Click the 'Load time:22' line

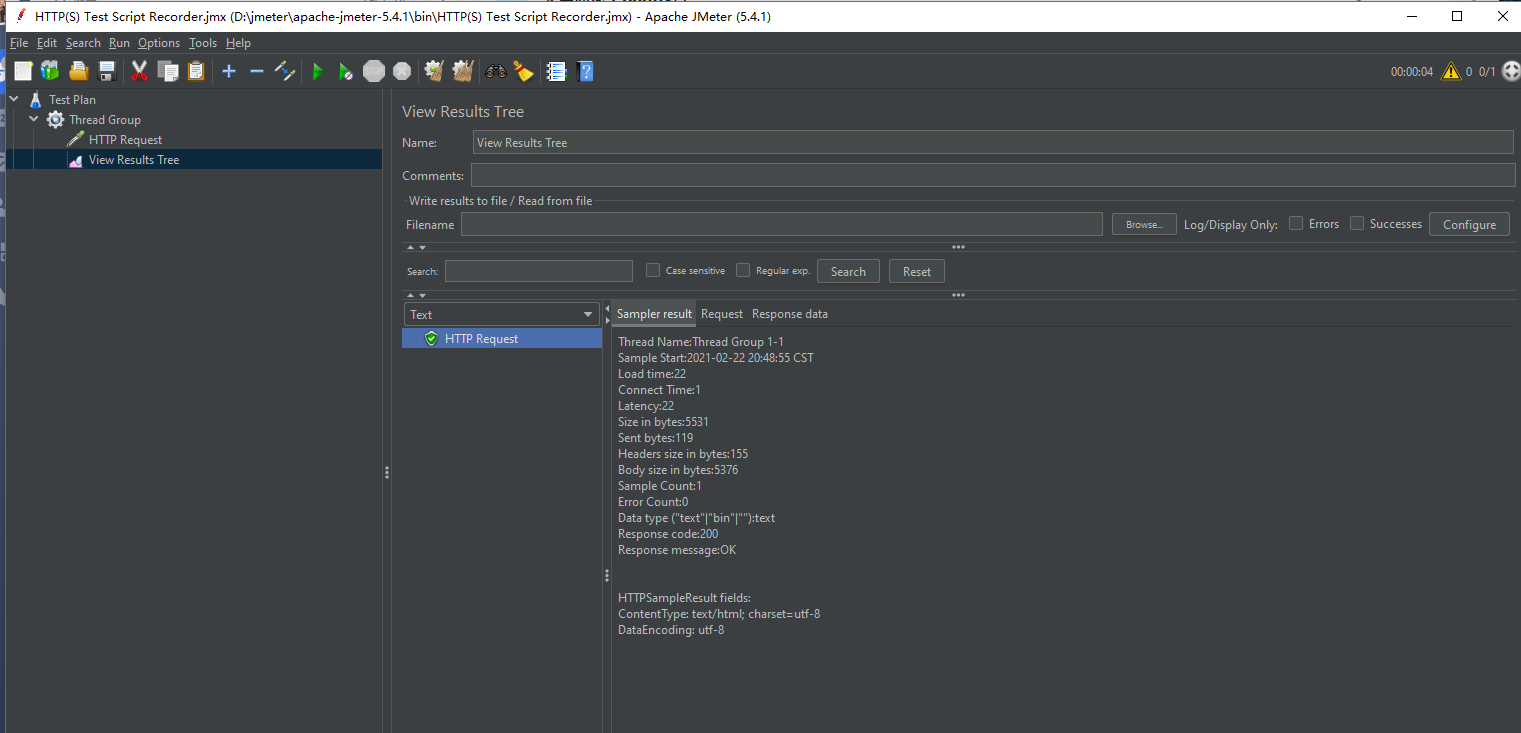(x=652, y=374)
